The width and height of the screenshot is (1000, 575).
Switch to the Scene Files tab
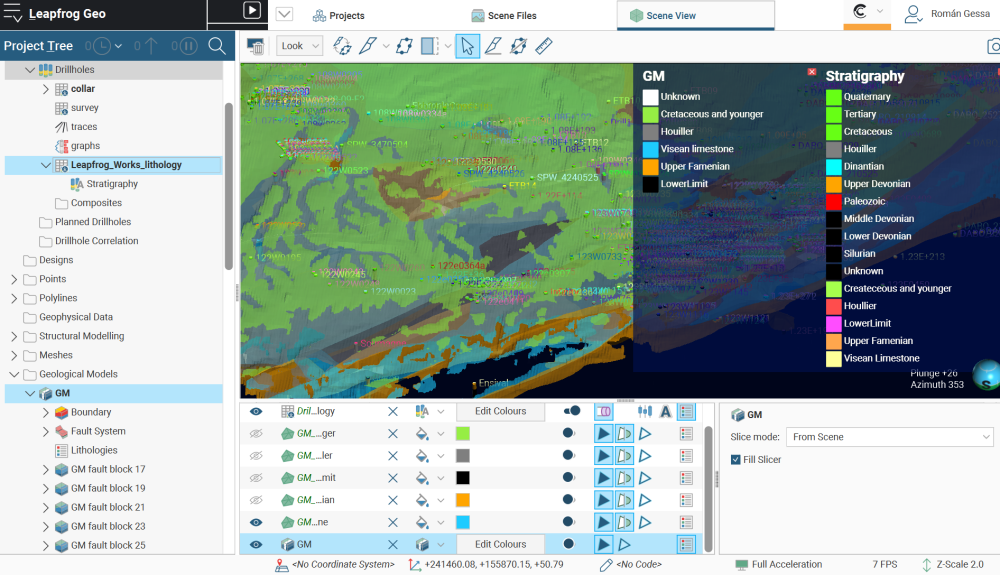[504, 15]
